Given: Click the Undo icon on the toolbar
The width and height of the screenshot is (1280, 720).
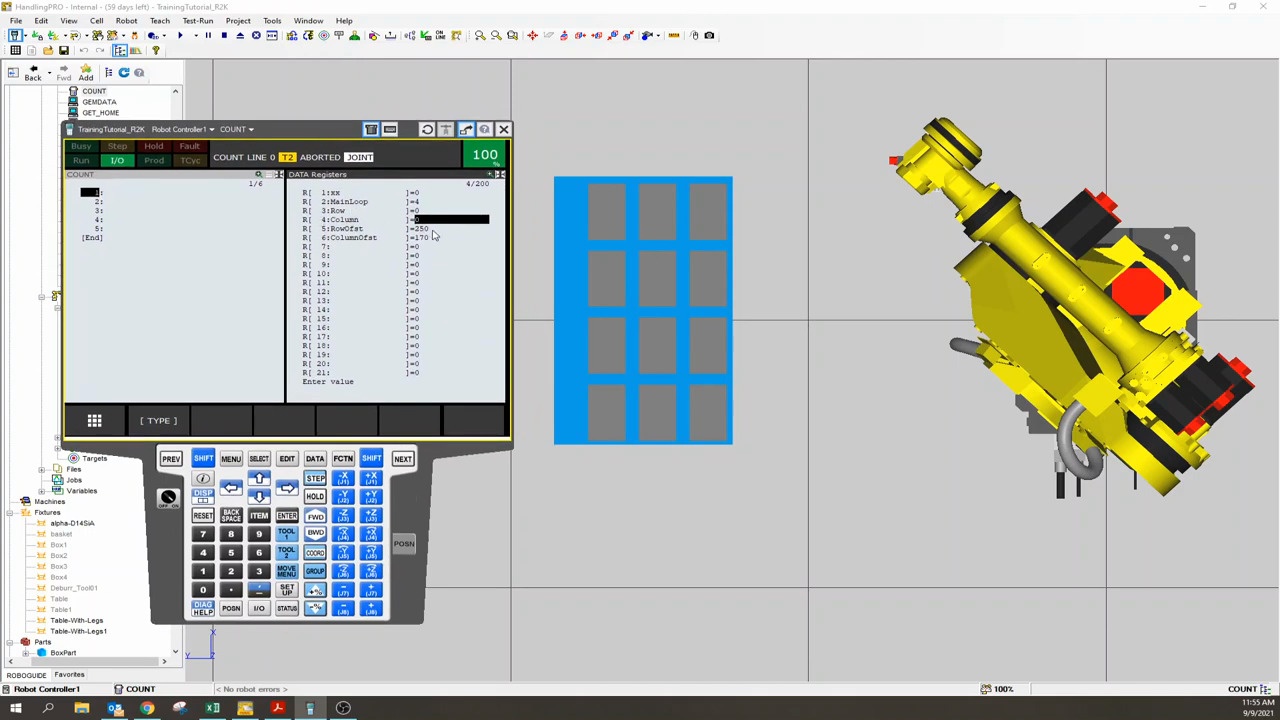Looking at the screenshot, I should pyautogui.click(x=84, y=50).
